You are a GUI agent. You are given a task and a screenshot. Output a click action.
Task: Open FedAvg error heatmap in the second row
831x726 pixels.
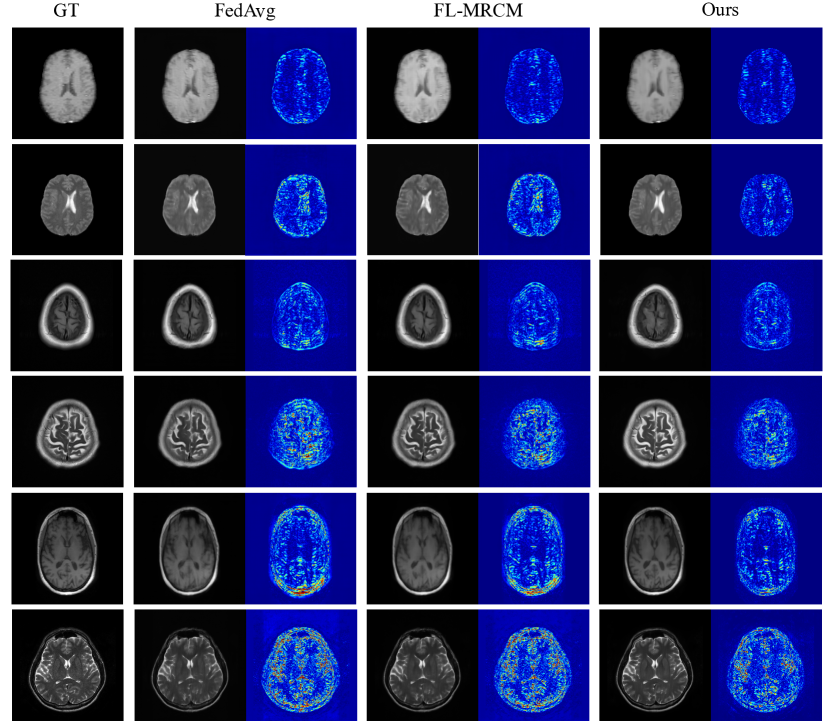[301, 199]
